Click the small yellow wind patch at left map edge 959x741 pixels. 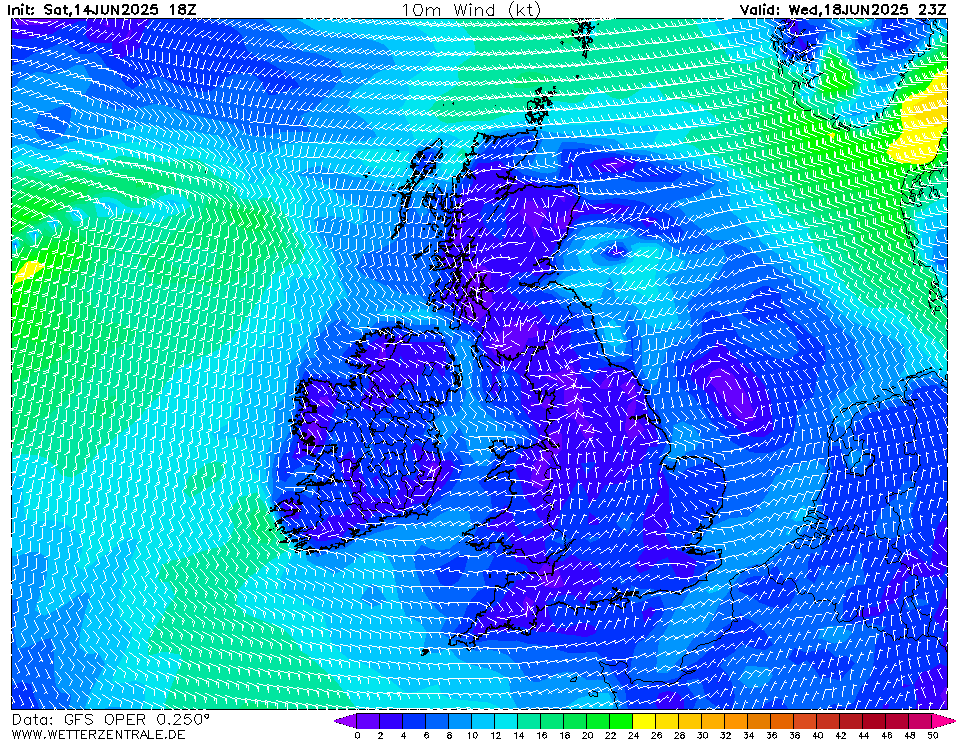point(26,270)
